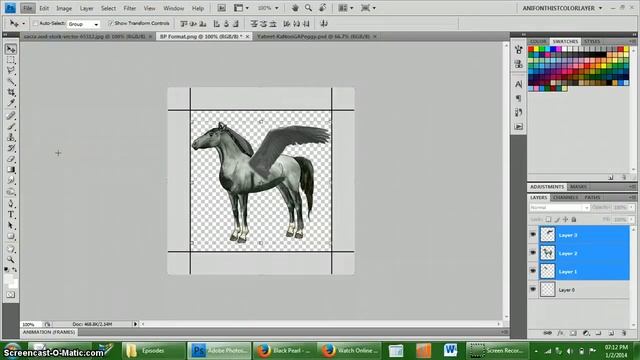Switch to the Paths tab
640x360 pixels.
point(592,198)
